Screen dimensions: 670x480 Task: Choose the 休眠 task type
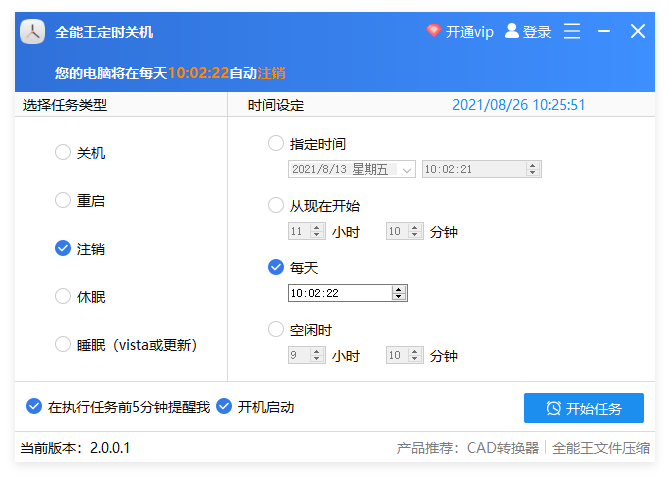point(63,296)
